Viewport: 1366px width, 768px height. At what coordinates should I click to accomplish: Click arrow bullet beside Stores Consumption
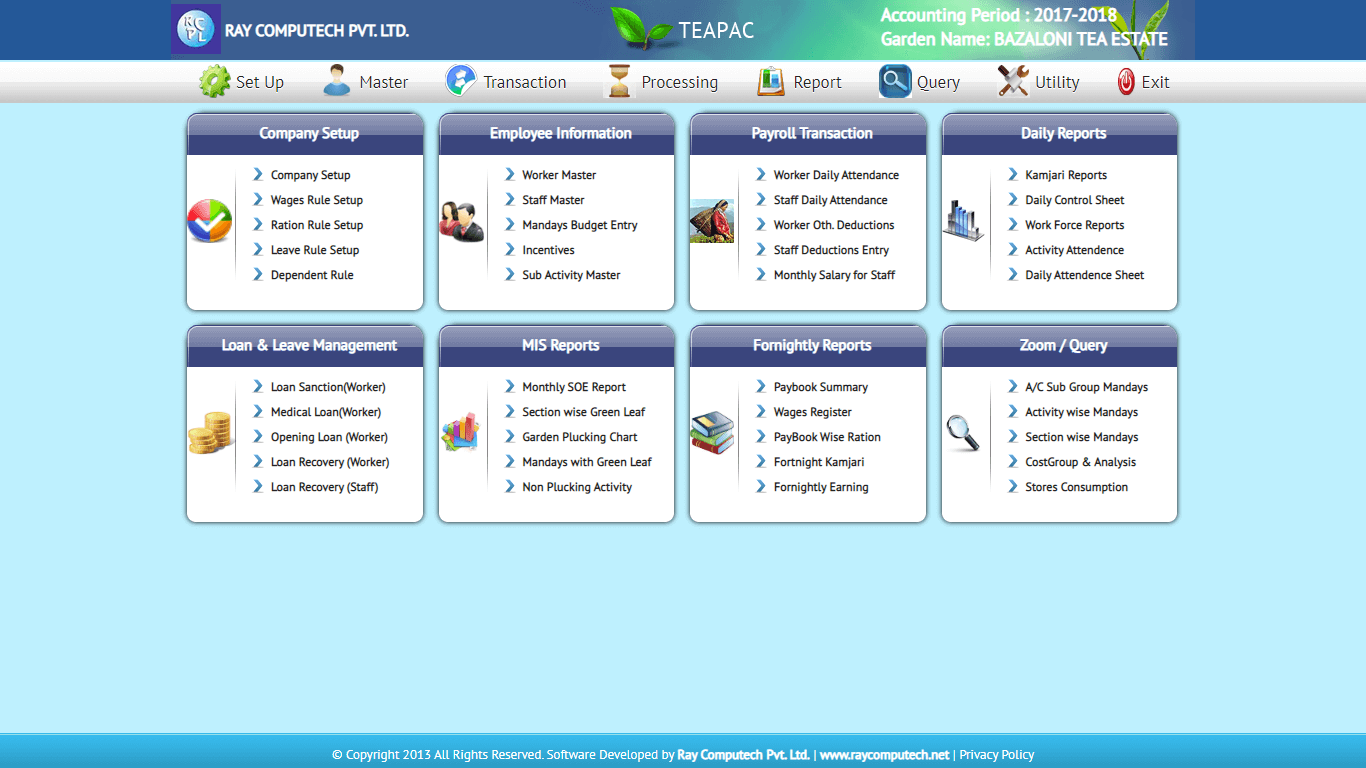point(1013,486)
